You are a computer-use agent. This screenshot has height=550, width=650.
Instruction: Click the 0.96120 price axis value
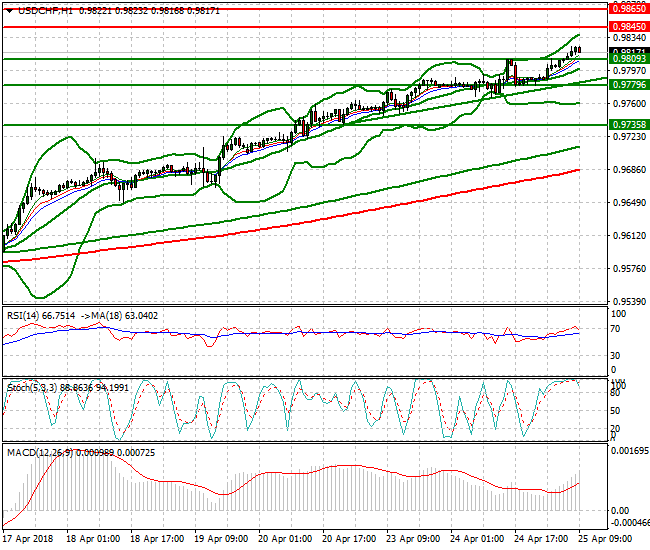[629, 236]
